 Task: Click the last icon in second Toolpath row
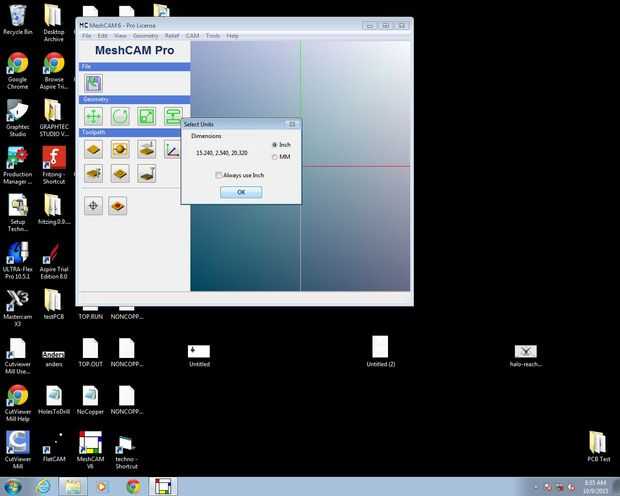click(x=147, y=174)
